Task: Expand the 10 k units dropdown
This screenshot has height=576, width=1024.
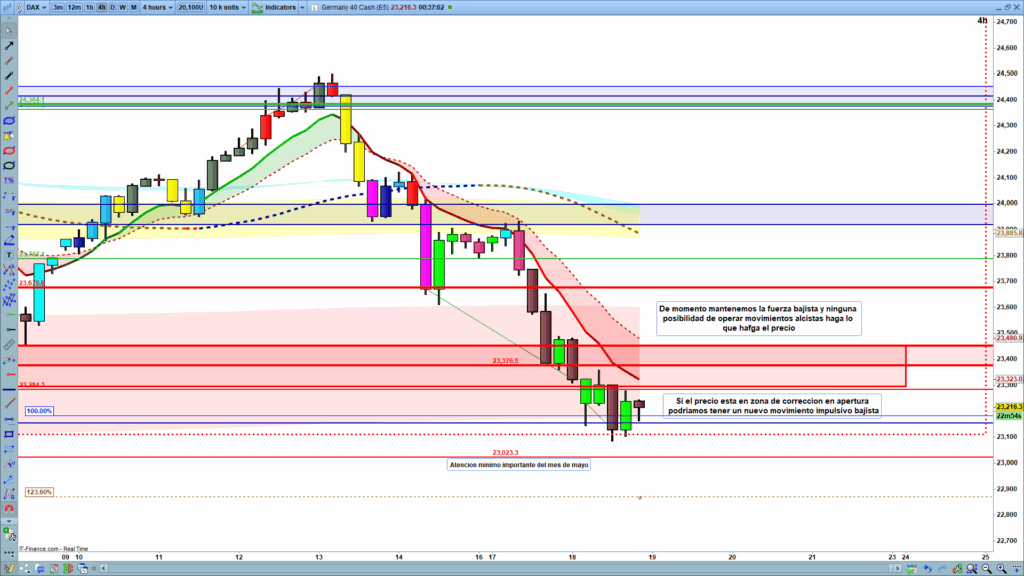Action: [230, 6]
